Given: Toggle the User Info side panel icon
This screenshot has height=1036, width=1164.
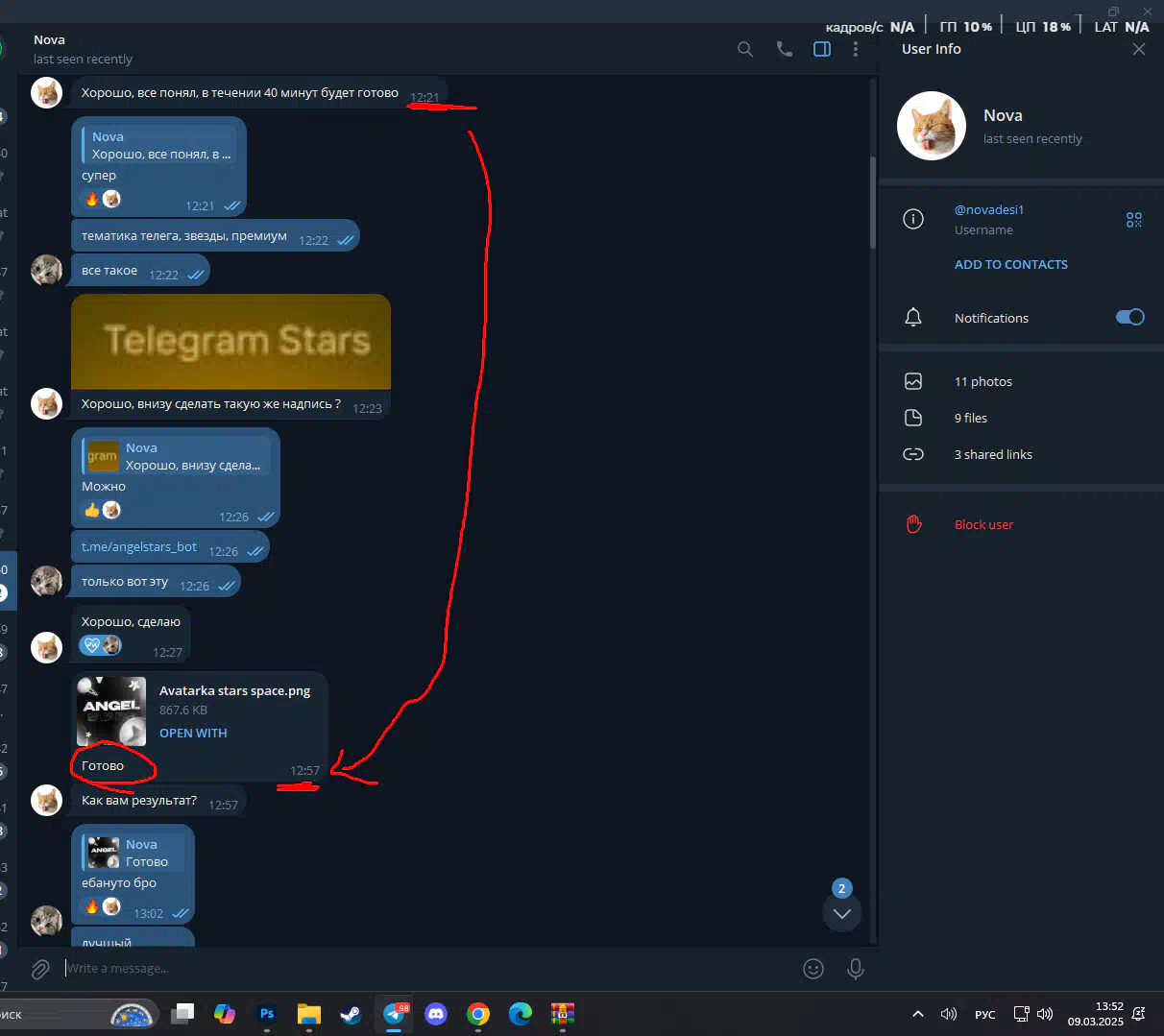Looking at the screenshot, I should pyautogui.click(x=822, y=49).
